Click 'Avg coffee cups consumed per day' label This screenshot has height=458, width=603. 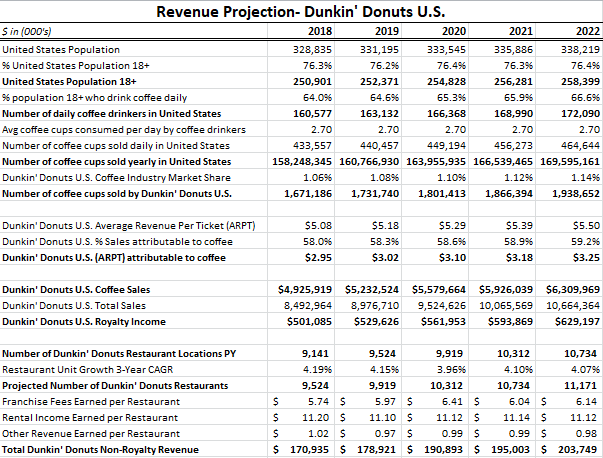point(123,130)
